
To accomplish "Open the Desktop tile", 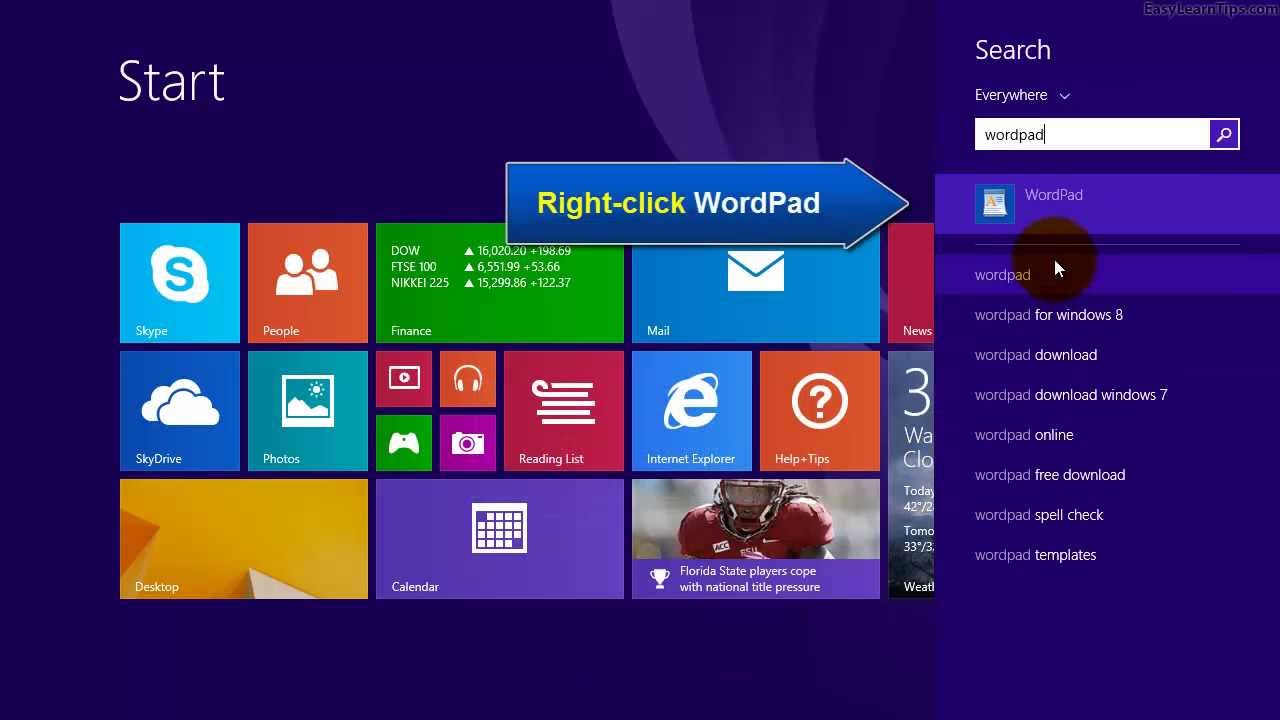I will click(244, 539).
